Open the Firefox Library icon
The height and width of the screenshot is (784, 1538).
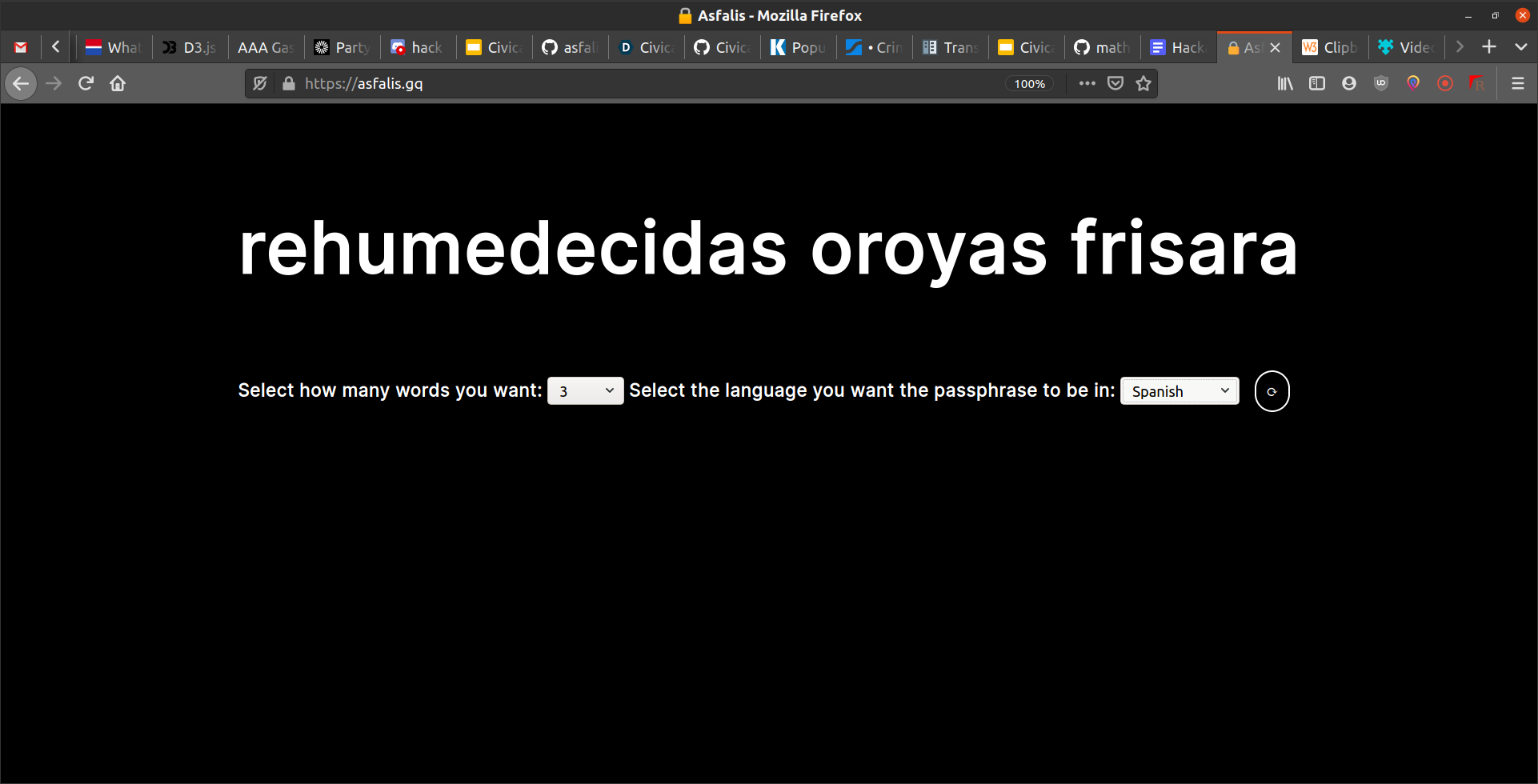[1285, 83]
